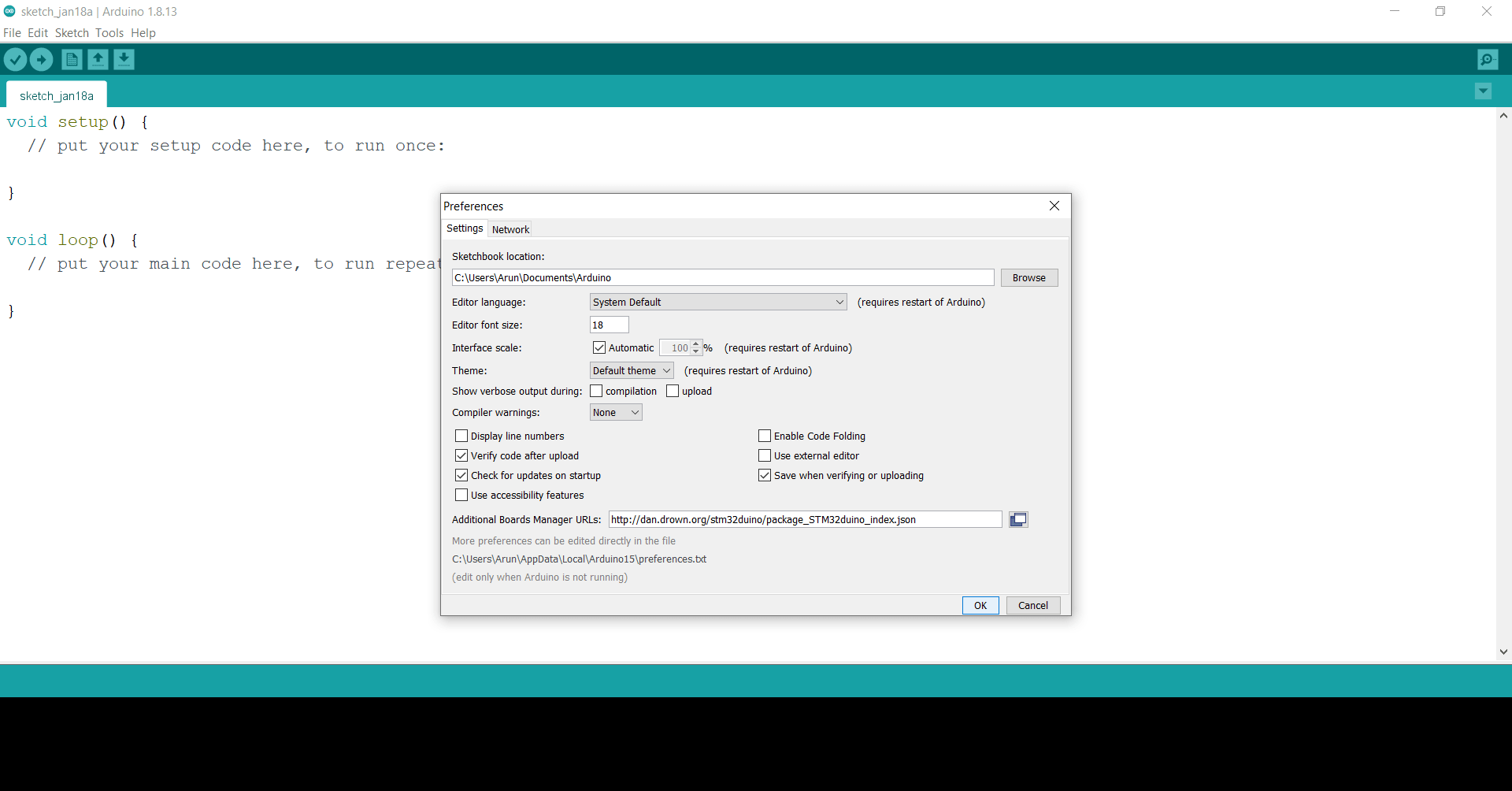Open the Serial Monitor icon
Image resolution: width=1512 pixels, height=791 pixels.
point(1488,59)
